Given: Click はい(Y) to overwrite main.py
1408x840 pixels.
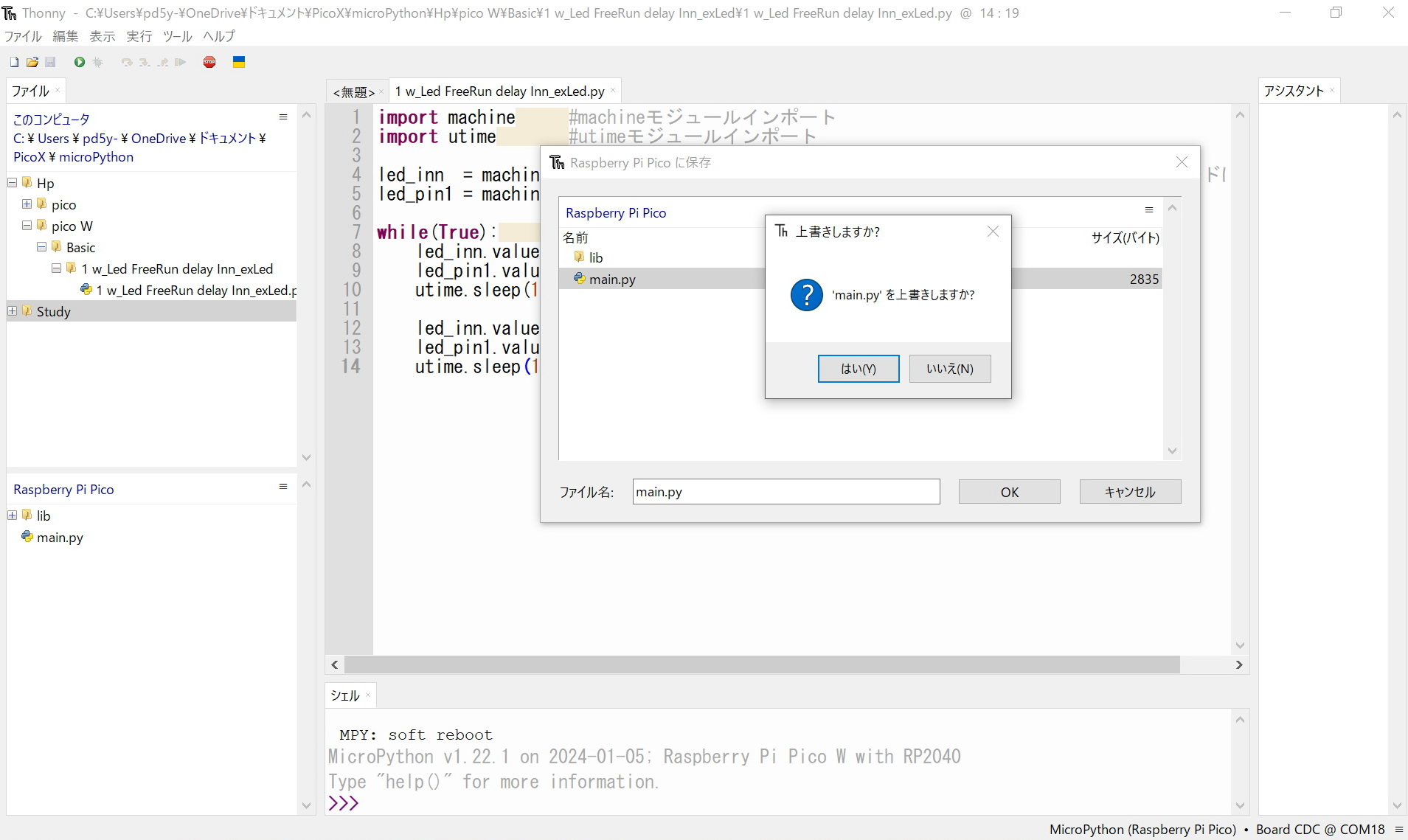Looking at the screenshot, I should pos(859,369).
